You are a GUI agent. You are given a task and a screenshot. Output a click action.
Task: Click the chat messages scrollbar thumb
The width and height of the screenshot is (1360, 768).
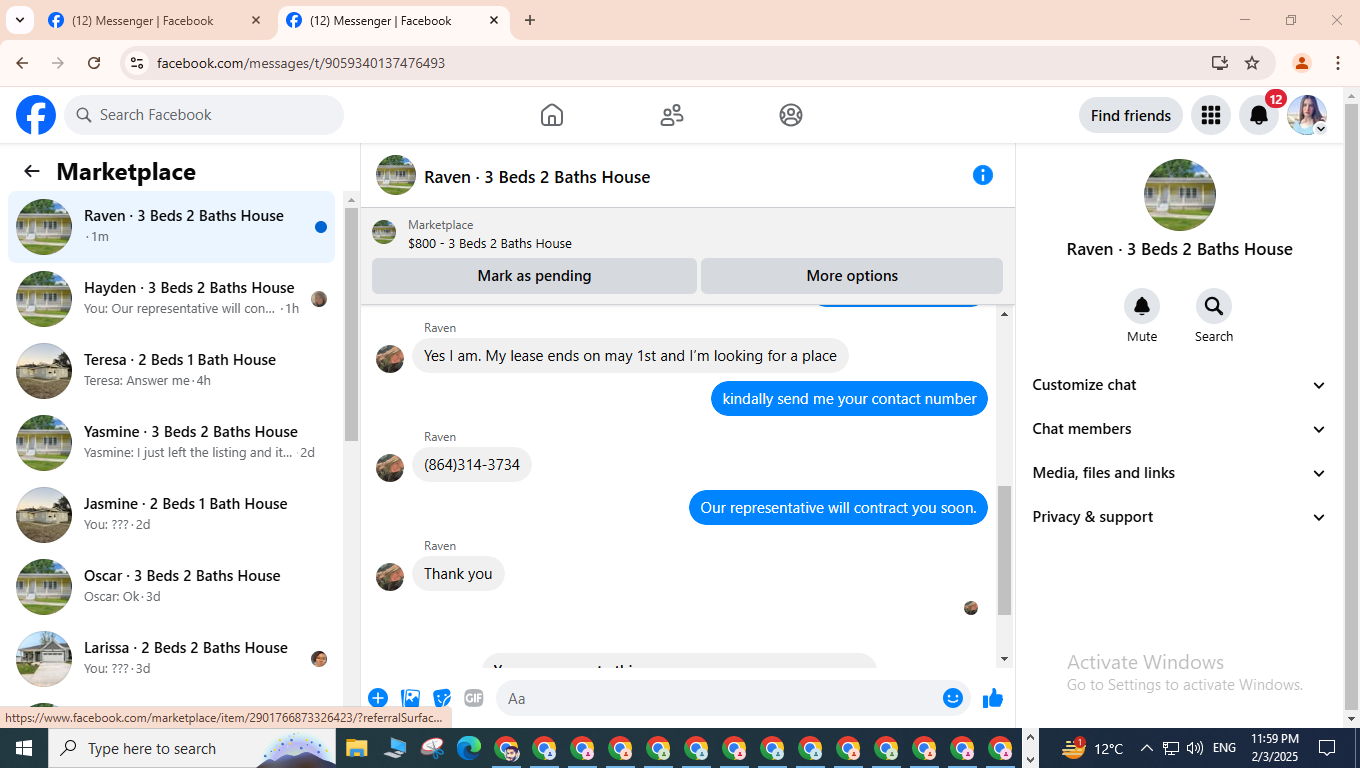pyautogui.click(x=1005, y=550)
